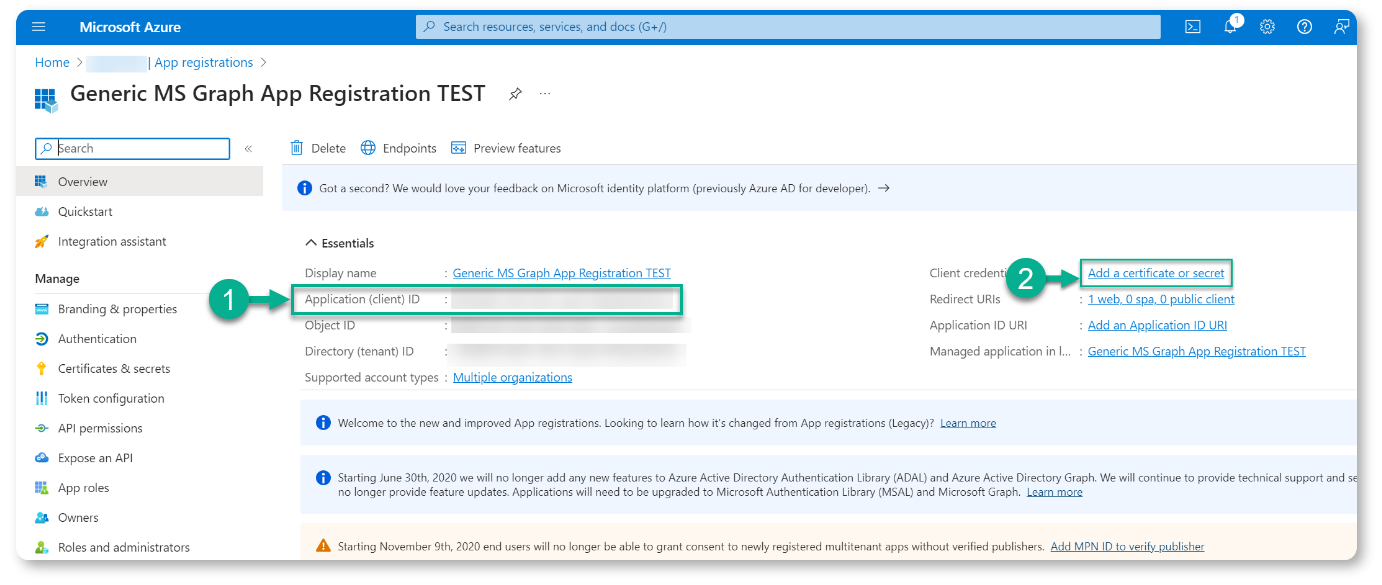
Task: Focus the top Search resources bar
Action: click(788, 27)
